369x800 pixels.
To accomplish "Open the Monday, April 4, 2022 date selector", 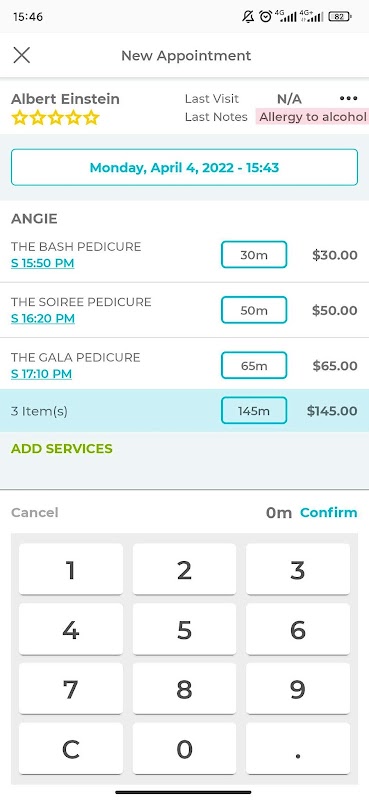I will 184,167.
